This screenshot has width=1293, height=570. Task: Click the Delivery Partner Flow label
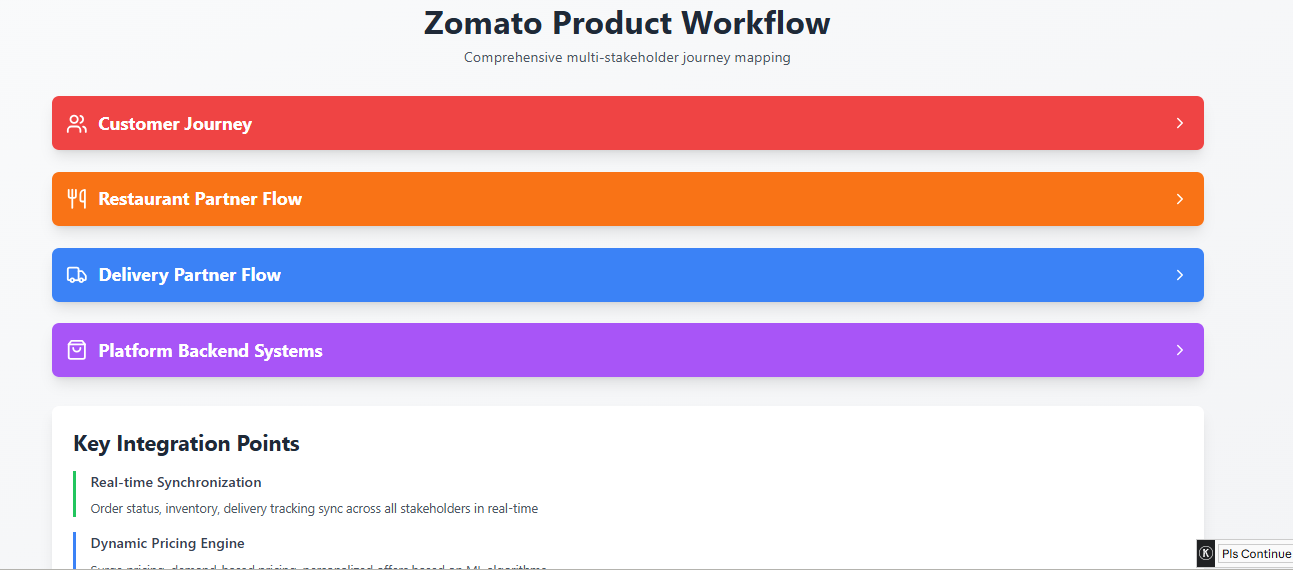(190, 275)
